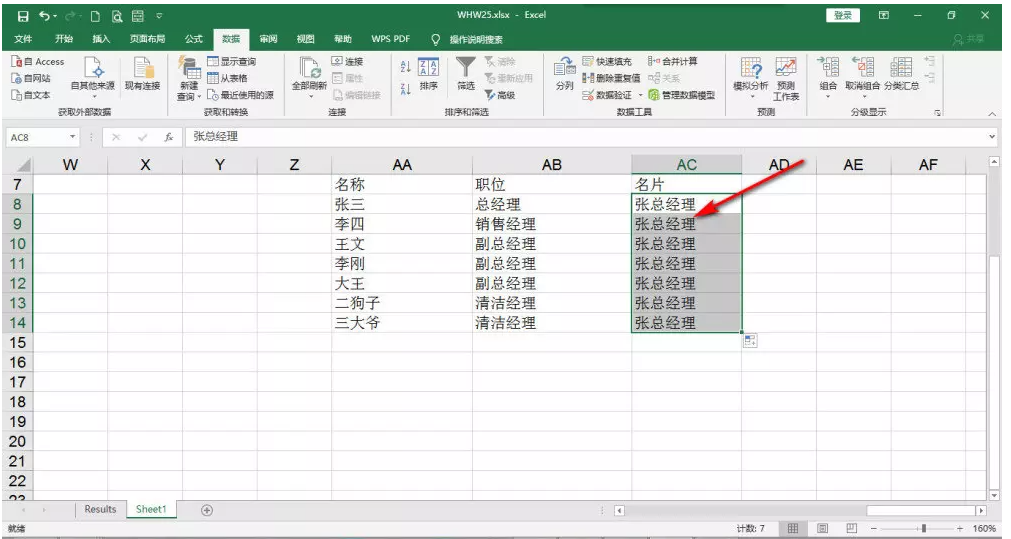Expand the Name Box dropdown arrow
This screenshot has height=539, width=1011.
[74, 136]
